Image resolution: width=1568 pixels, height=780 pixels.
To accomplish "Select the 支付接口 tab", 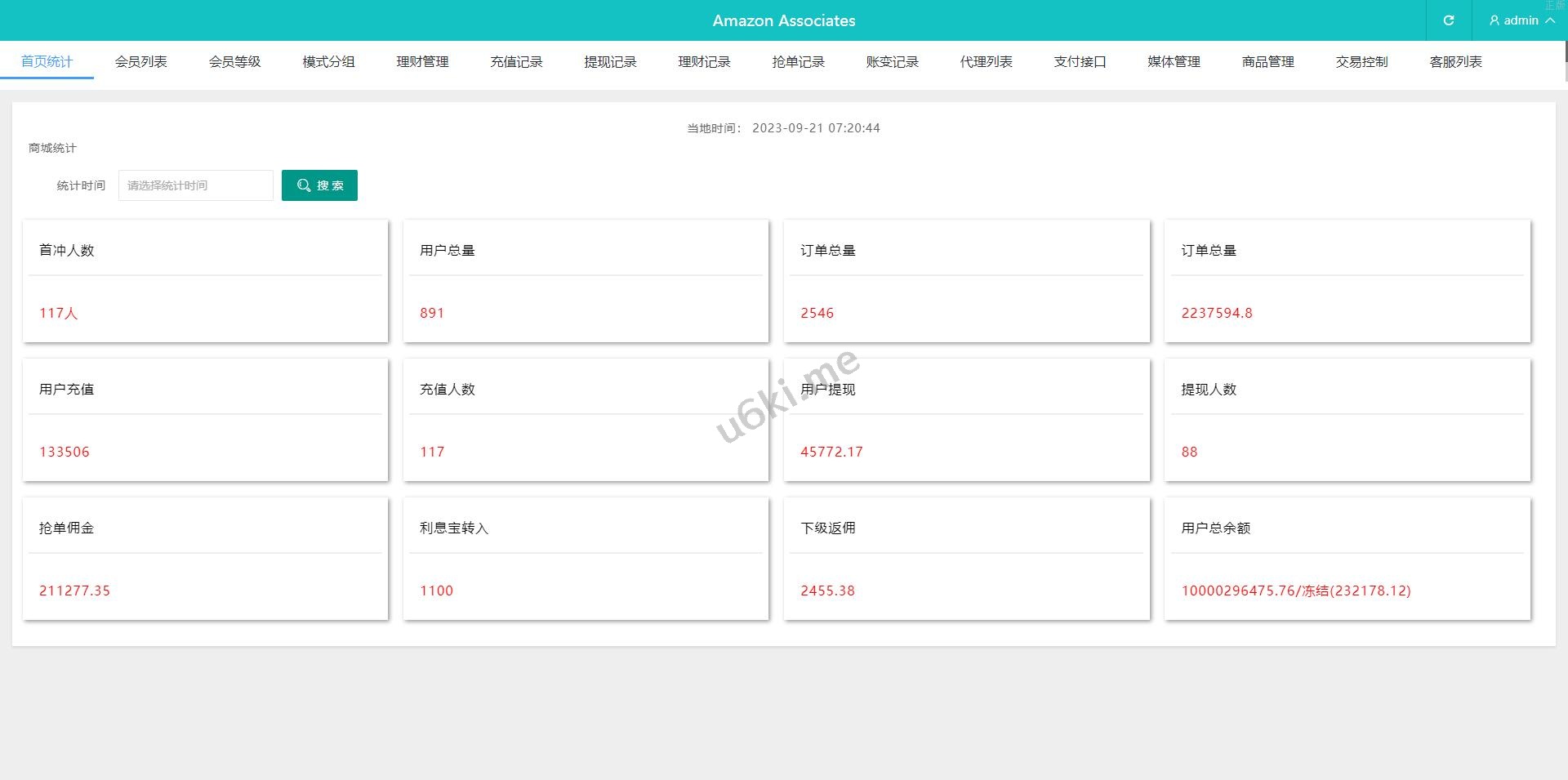I will pyautogui.click(x=1080, y=62).
